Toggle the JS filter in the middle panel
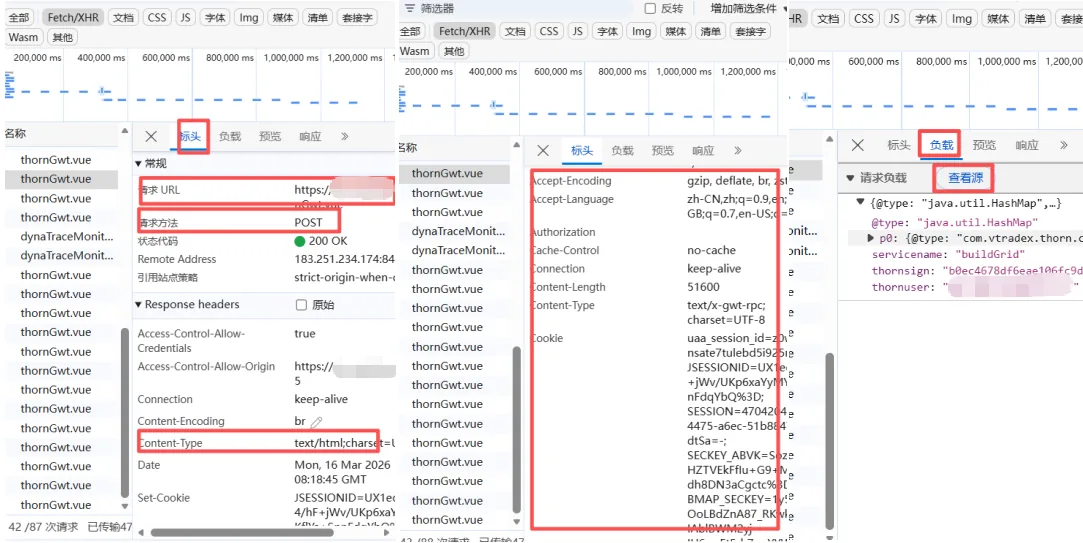 pos(577,31)
